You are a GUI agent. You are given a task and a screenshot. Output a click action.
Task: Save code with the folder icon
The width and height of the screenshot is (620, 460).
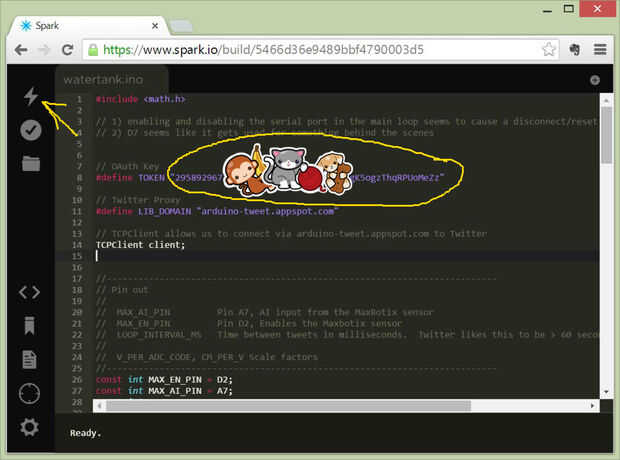[x=31, y=163]
